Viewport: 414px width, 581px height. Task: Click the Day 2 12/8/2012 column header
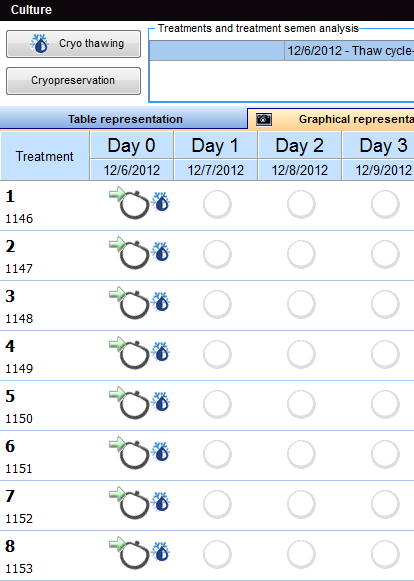[x=299, y=156]
